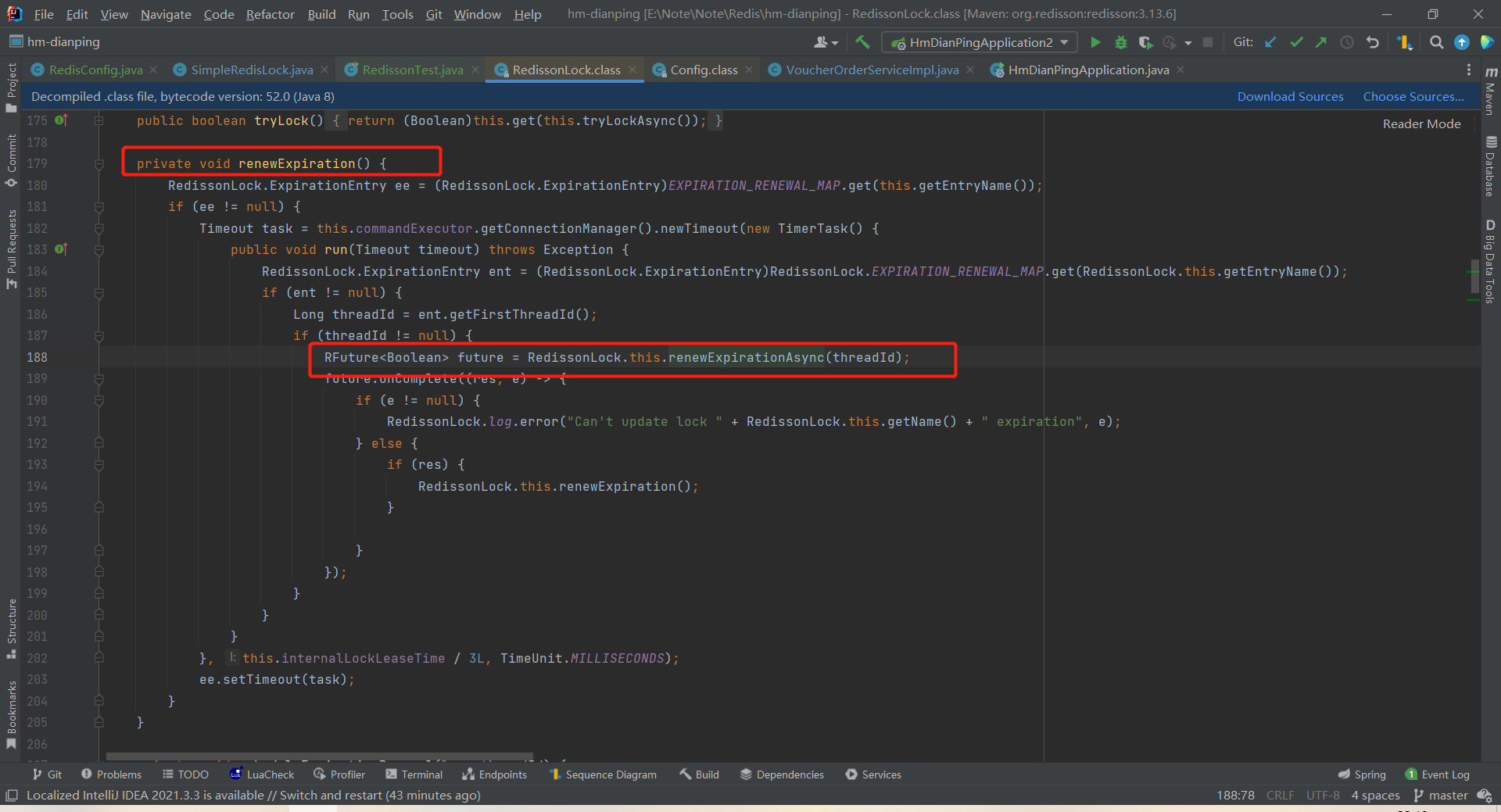Close the RedissonTest.java tab
Image resolution: width=1501 pixels, height=812 pixels.
pyautogui.click(x=475, y=70)
